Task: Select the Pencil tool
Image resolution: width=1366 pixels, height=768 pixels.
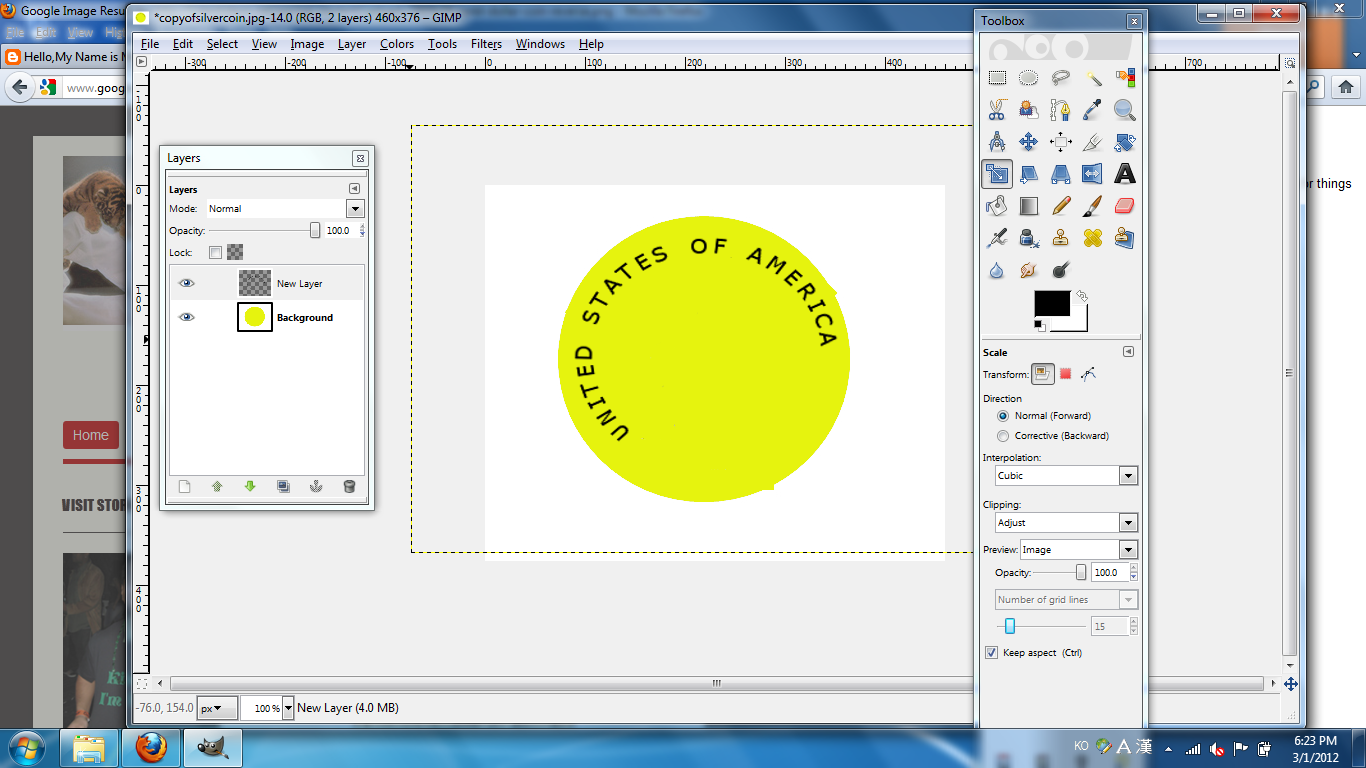Action: (x=1061, y=206)
